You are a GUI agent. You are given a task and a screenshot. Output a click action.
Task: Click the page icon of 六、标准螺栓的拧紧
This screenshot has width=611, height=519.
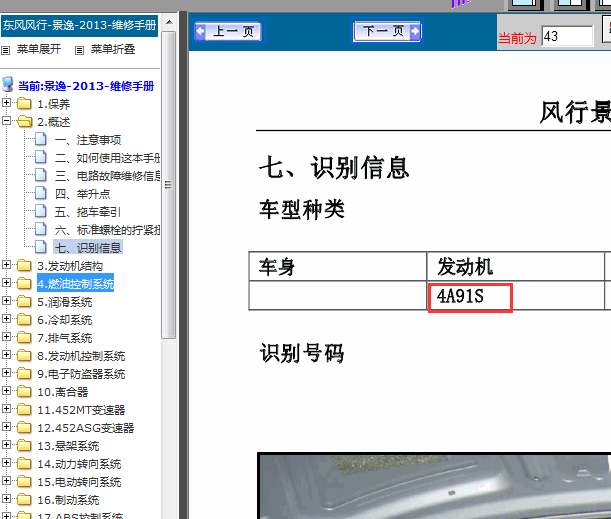(41, 229)
